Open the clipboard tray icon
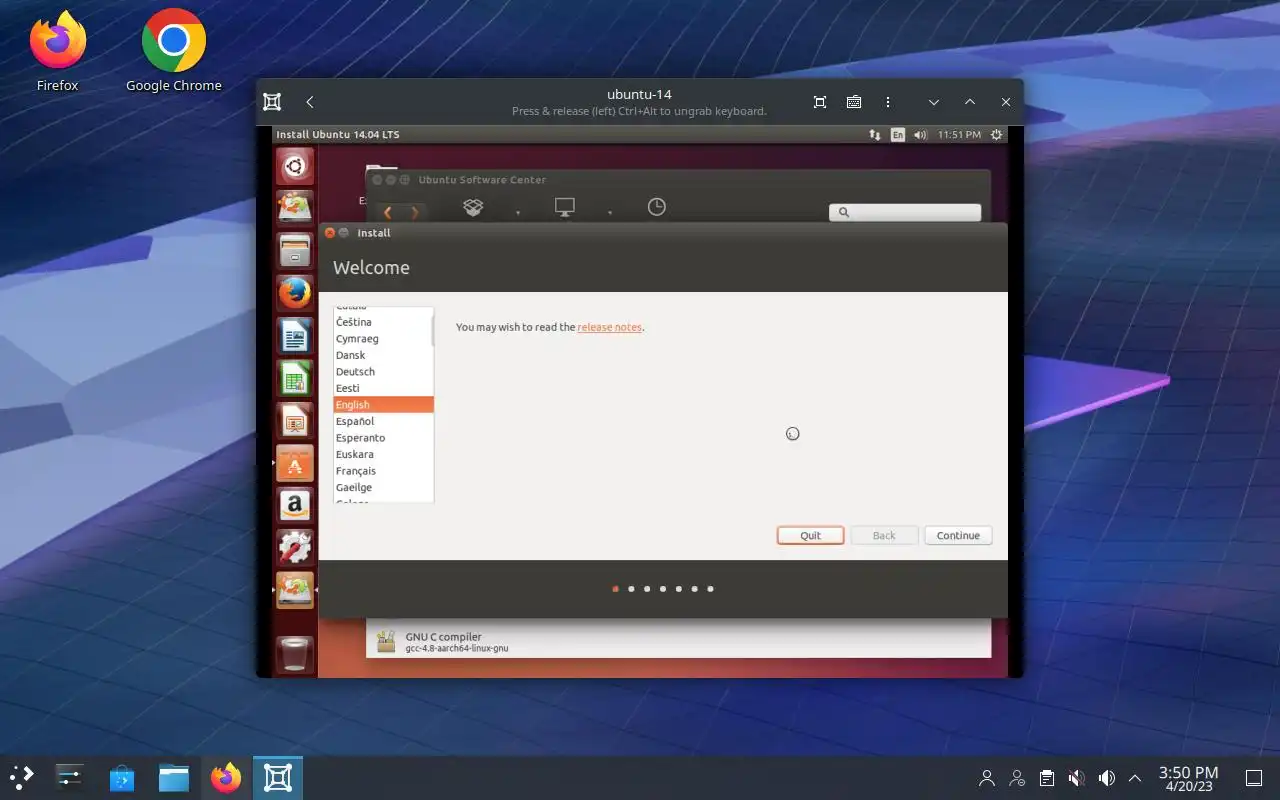This screenshot has width=1280, height=800. point(1046,778)
